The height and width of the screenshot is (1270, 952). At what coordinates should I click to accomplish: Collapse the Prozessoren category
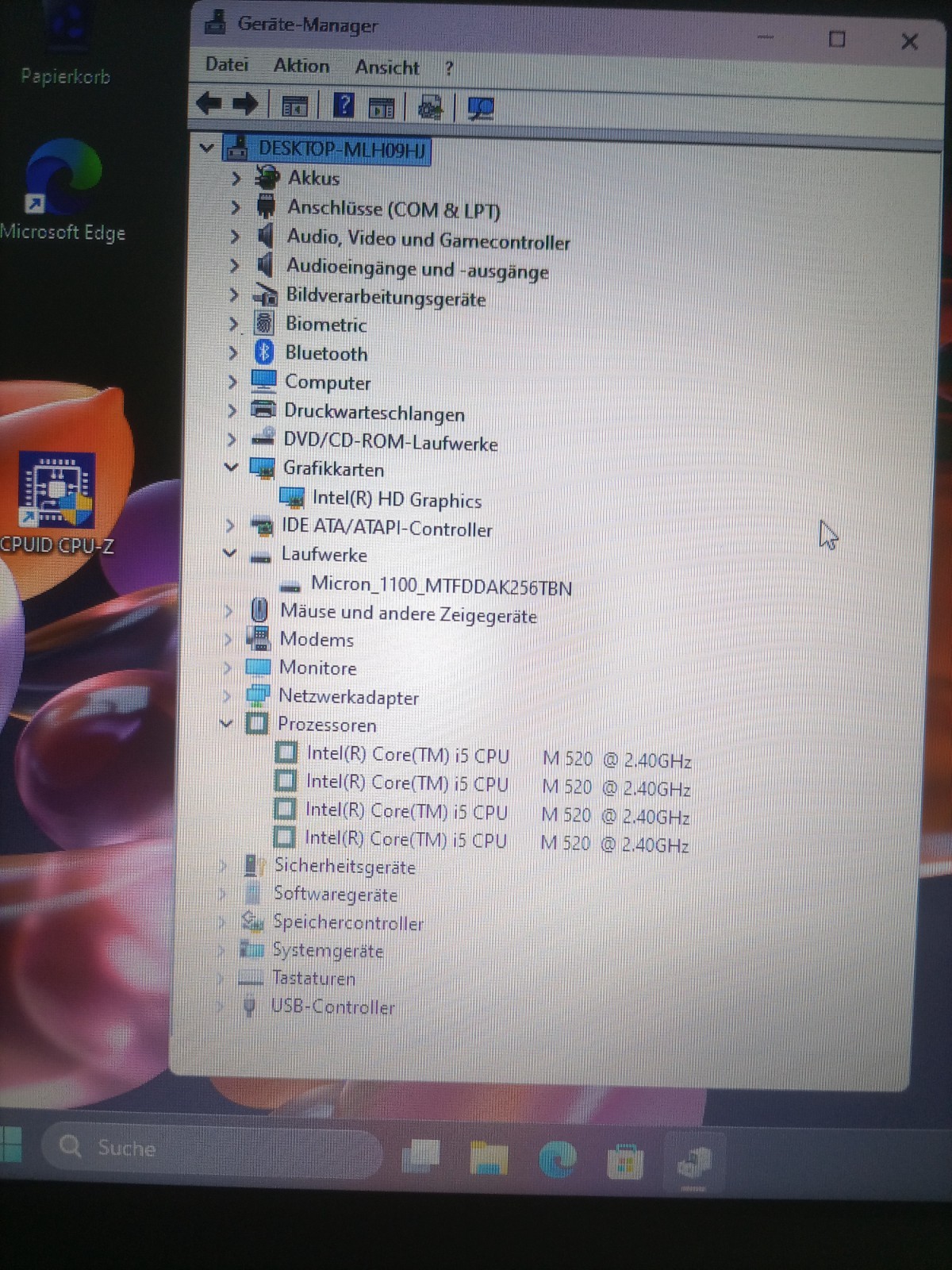tap(226, 723)
